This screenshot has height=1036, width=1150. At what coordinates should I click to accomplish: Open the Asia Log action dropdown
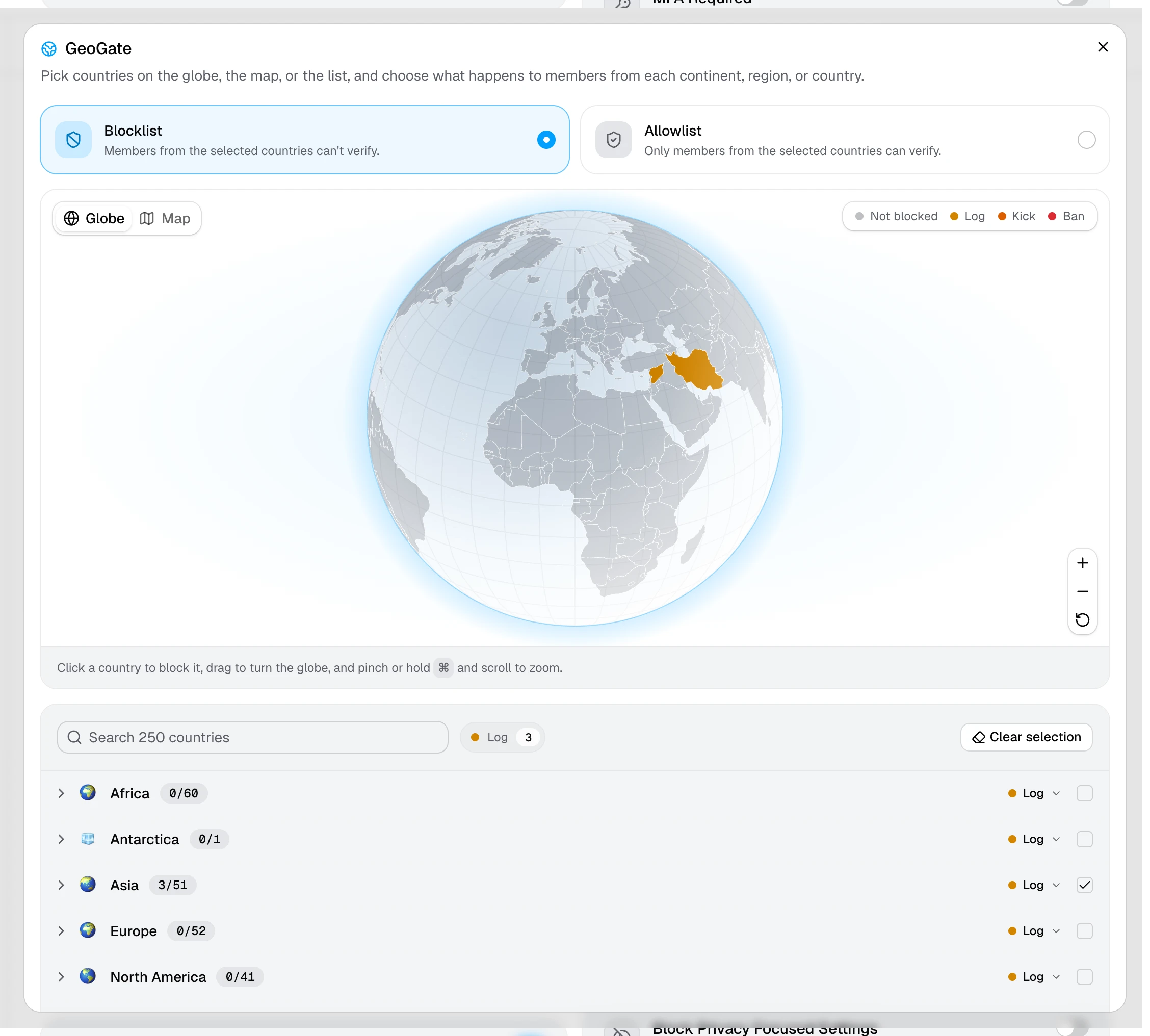click(1034, 885)
